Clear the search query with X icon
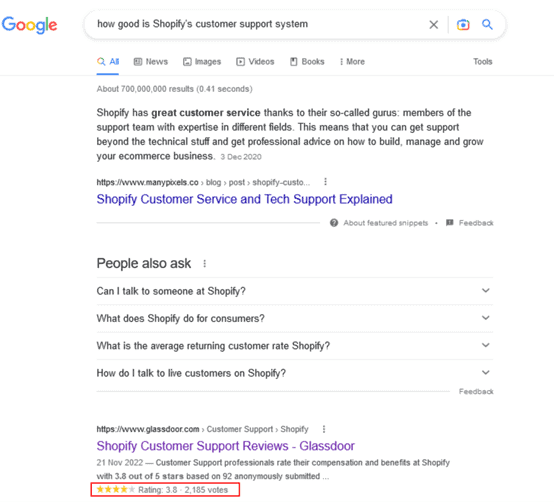Screen dimensions: 554x502 click(x=434, y=25)
